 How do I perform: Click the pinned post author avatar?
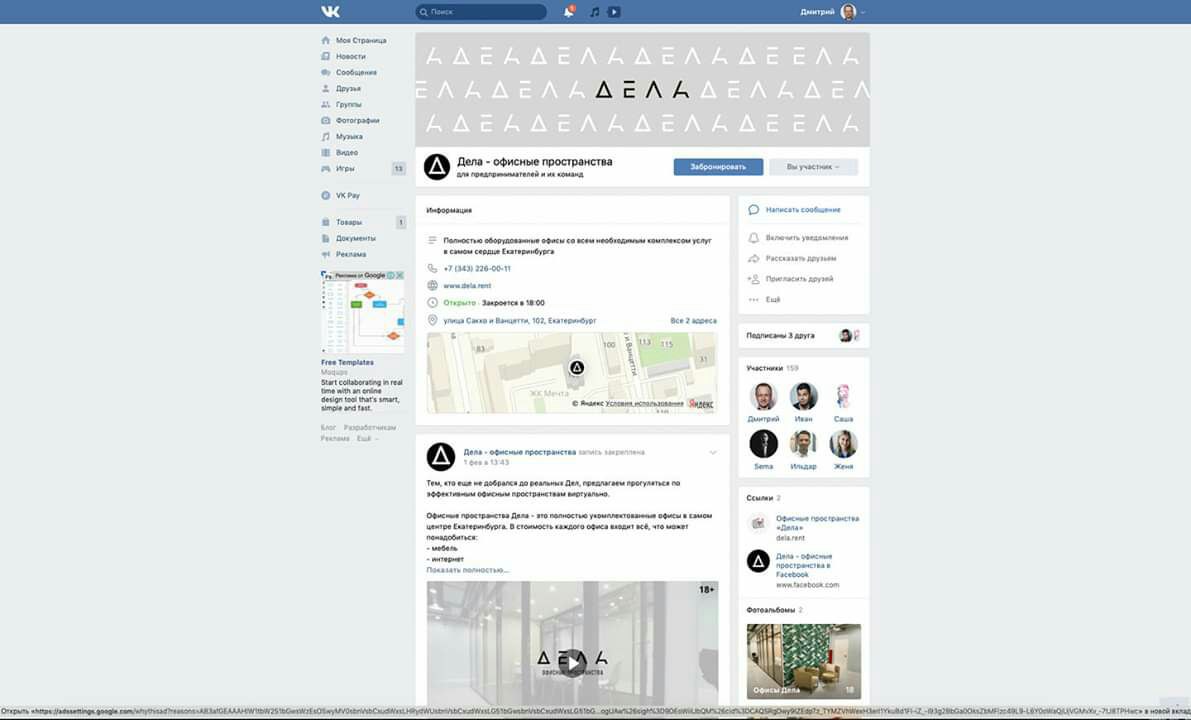click(441, 457)
